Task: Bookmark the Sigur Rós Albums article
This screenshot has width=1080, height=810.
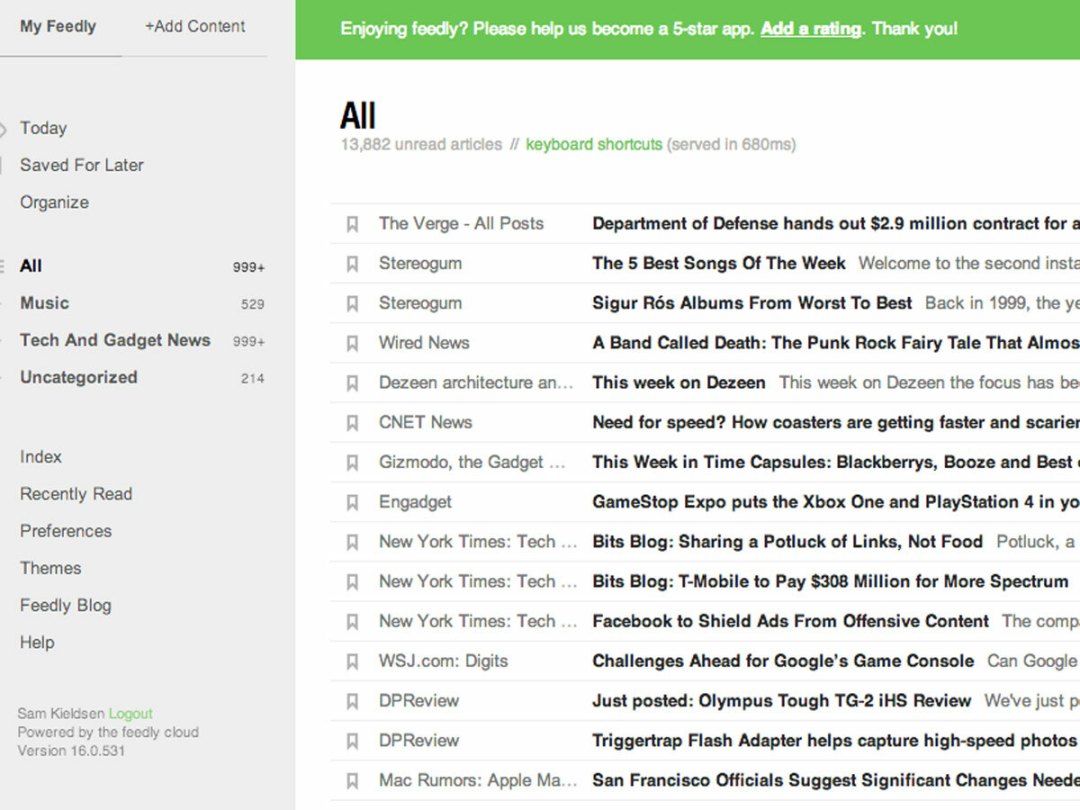Action: 352,304
